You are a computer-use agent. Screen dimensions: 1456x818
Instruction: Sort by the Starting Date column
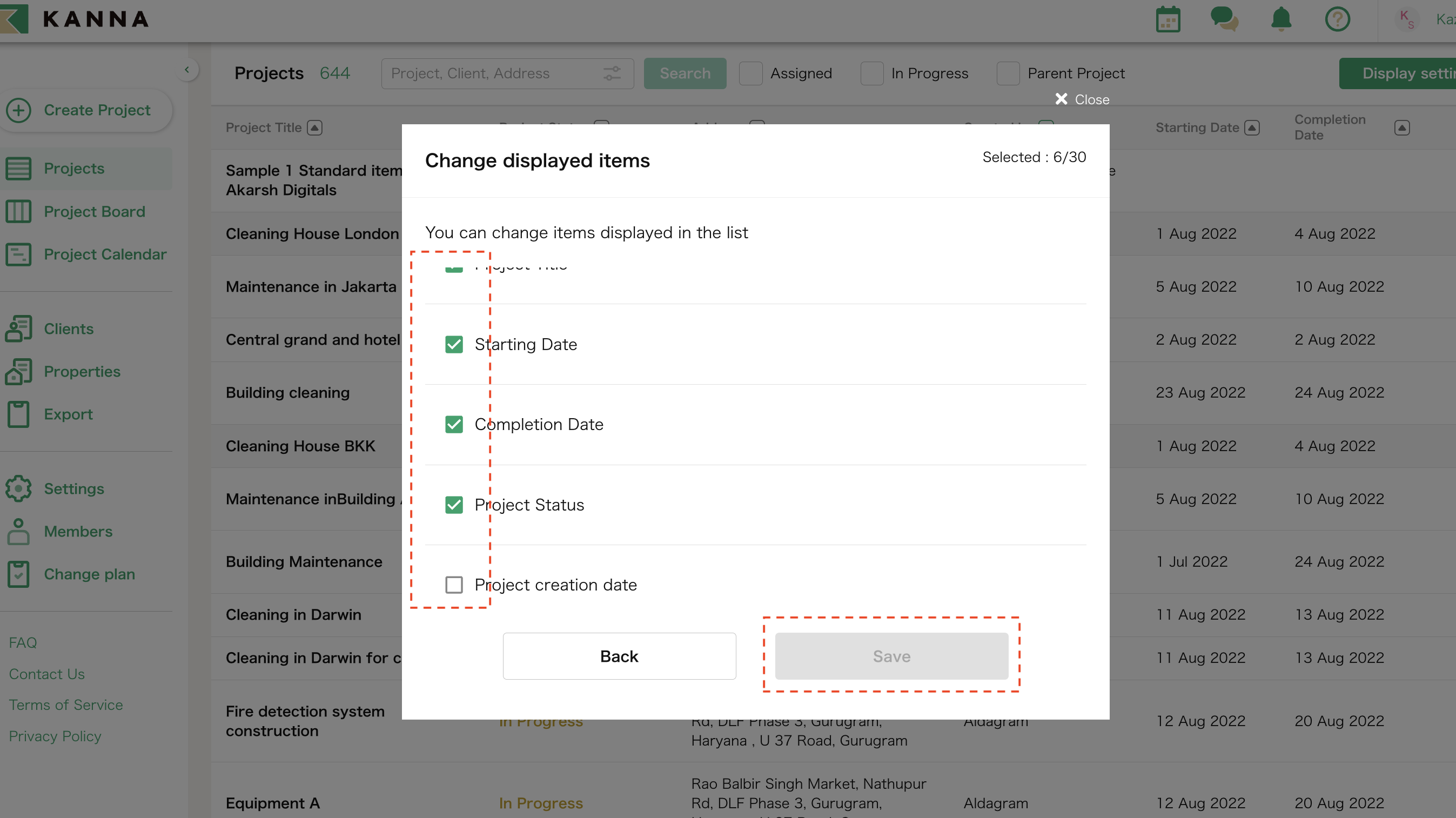pyautogui.click(x=1252, y=127)
